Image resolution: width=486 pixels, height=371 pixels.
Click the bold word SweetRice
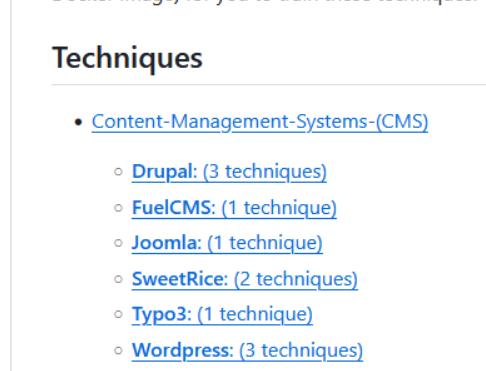coord(179,279)
